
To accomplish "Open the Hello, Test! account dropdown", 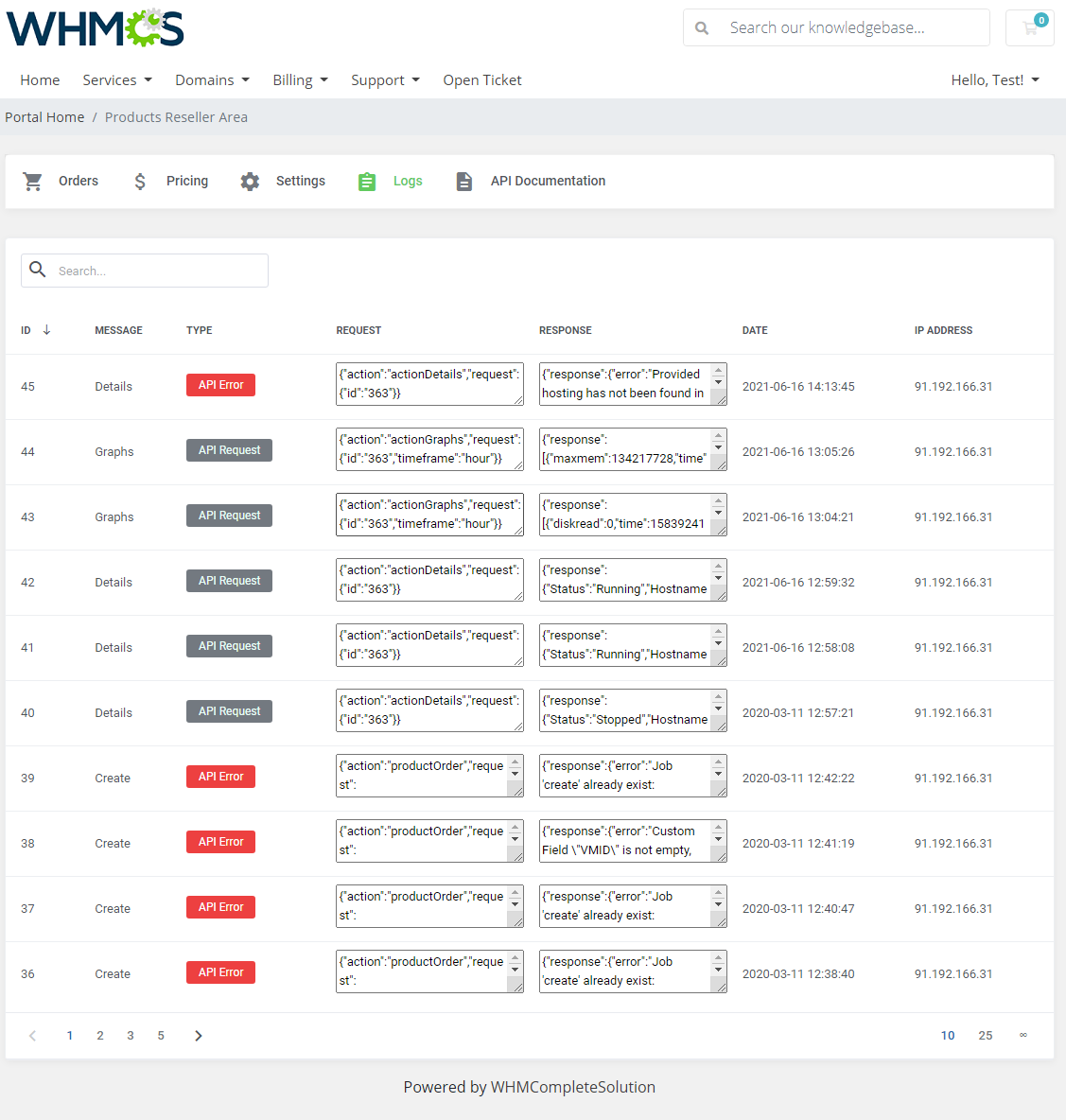I will pos(995,80).
